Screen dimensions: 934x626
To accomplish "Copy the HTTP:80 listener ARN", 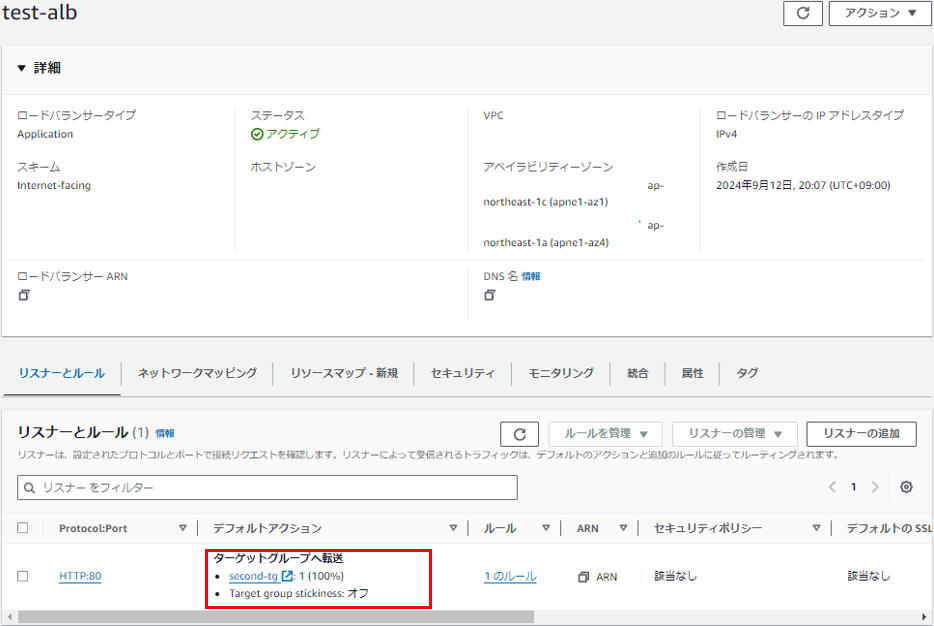I will pyautogui.click(x=583, y=577).
